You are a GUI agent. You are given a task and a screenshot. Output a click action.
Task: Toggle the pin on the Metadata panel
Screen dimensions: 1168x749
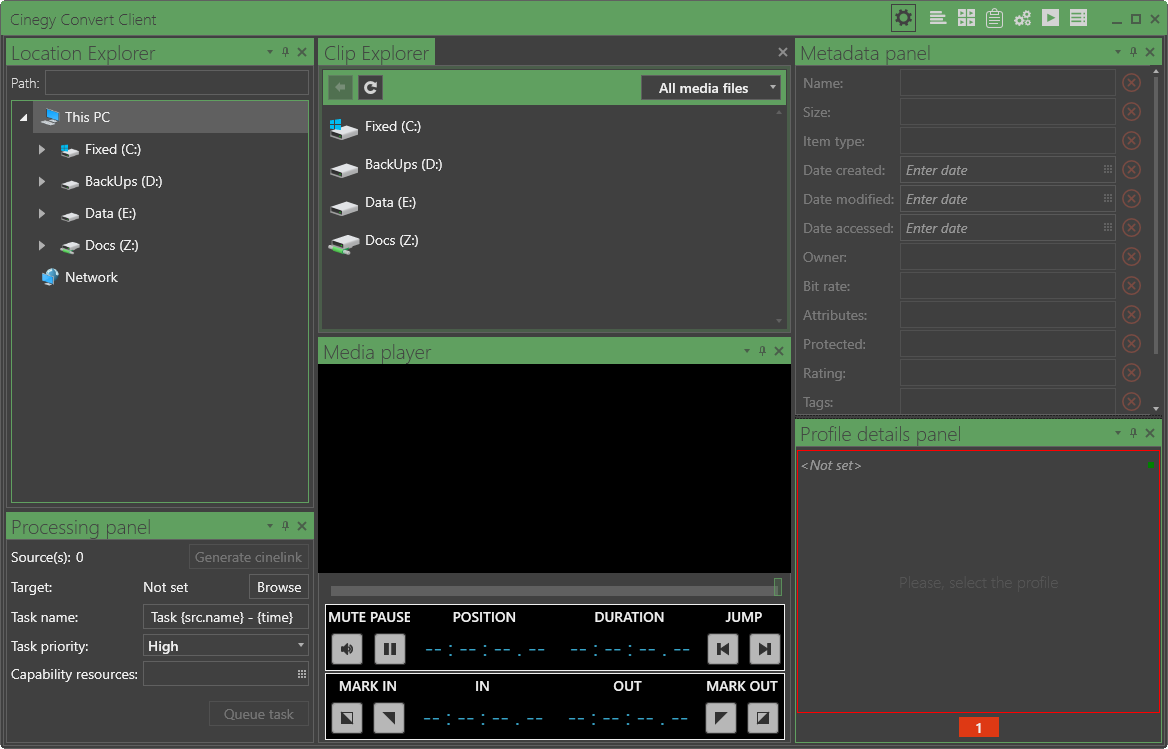pos(1134,52)
